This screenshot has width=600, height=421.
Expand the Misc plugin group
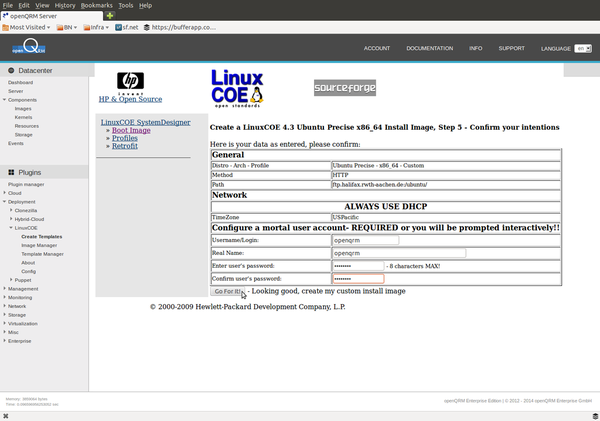coord(5,332)
